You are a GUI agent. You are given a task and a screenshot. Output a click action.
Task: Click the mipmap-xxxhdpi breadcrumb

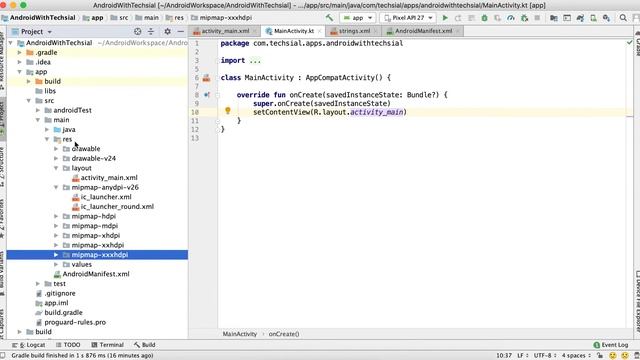coord(222,18)
